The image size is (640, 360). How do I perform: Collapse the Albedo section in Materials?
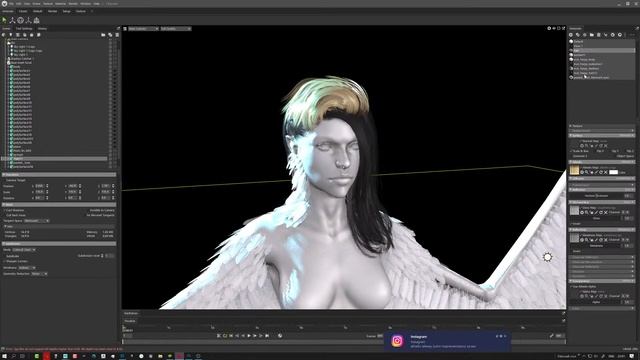(602, 162)
